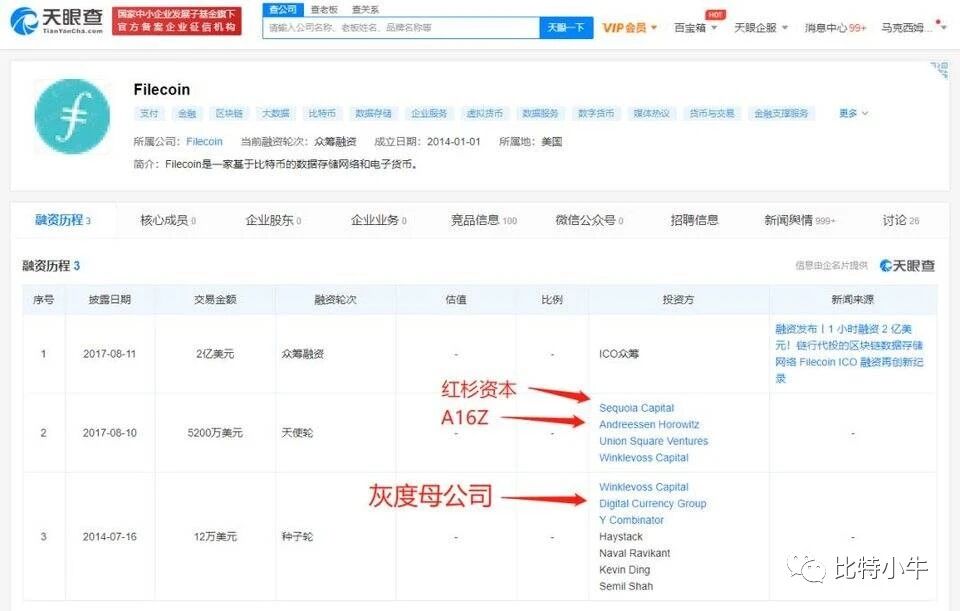
Task: Click the Digital Currency Group investor link
Action: [653, 503]
